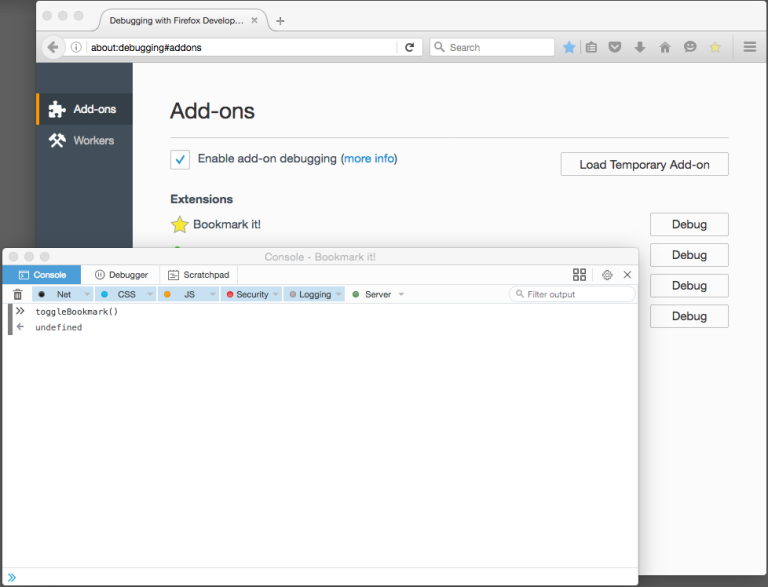Uncheck Enable add-on debugging checkbox

coord(180,159)
